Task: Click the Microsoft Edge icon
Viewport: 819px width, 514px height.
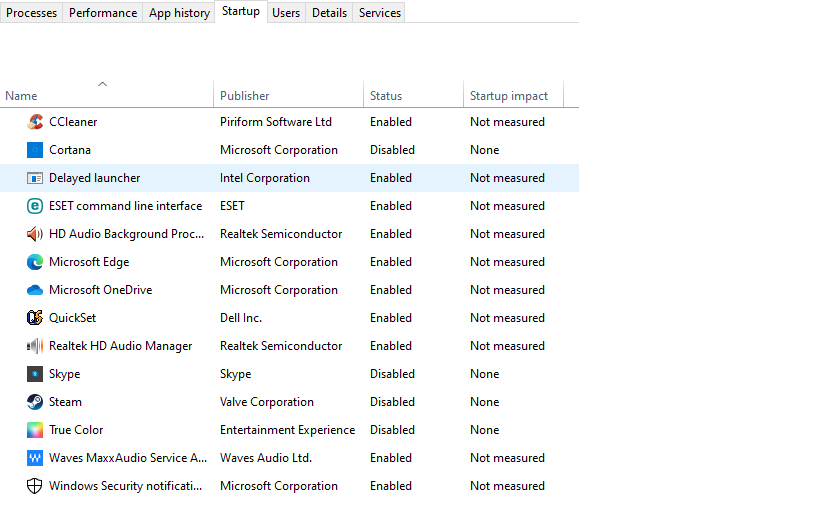Action: tap(35, 262)
